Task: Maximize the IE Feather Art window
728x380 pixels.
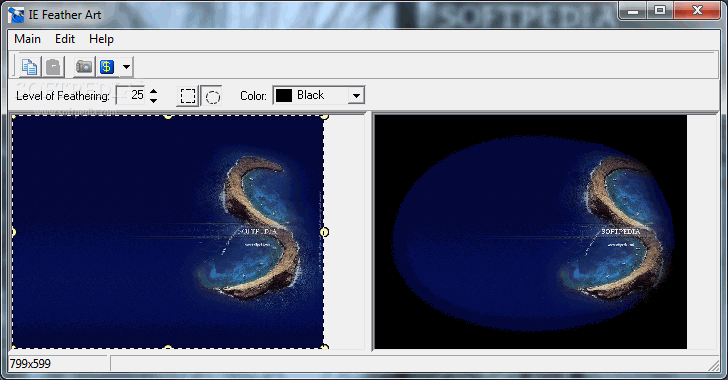Action: (660, 11)
